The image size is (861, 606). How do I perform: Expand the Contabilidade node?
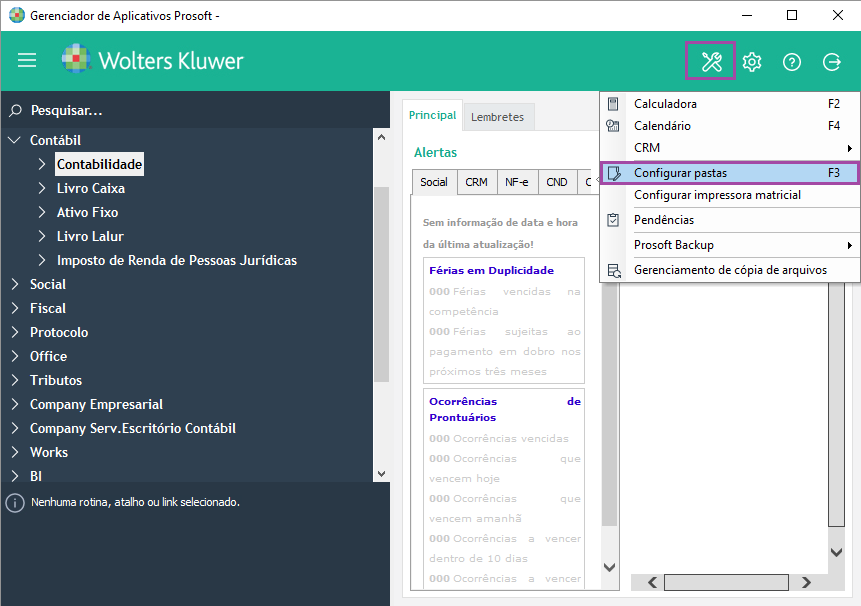pos(42,164)
